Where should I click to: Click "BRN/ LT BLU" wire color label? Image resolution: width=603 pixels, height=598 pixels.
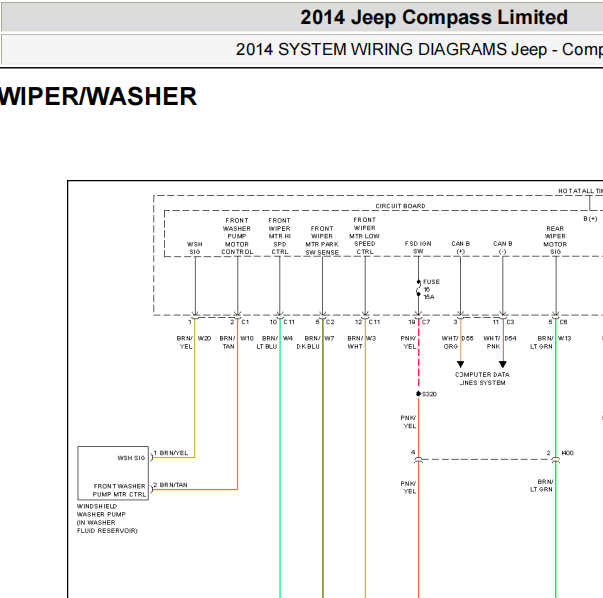(268, 342)
